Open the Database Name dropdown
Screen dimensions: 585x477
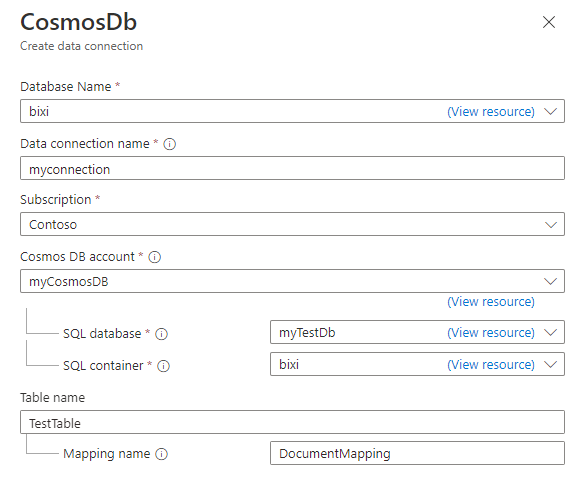(x=292, y=111)
